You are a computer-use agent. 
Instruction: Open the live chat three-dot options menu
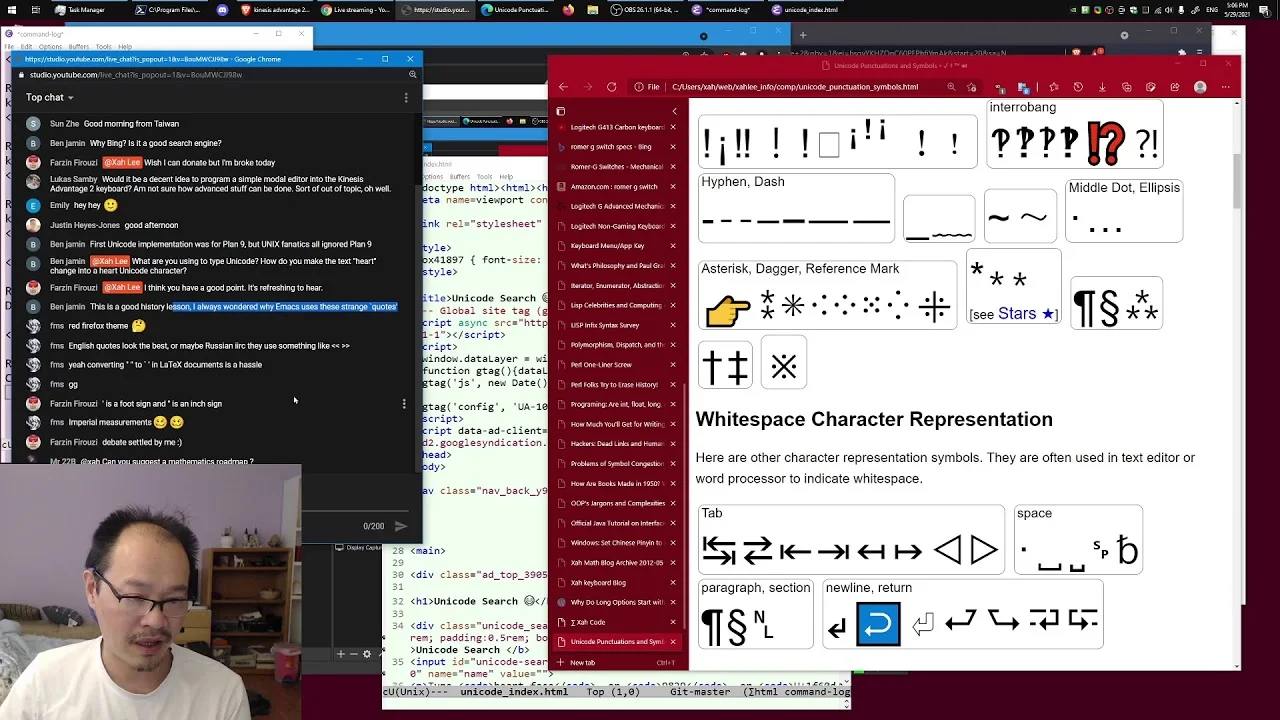tap(406, 97)
